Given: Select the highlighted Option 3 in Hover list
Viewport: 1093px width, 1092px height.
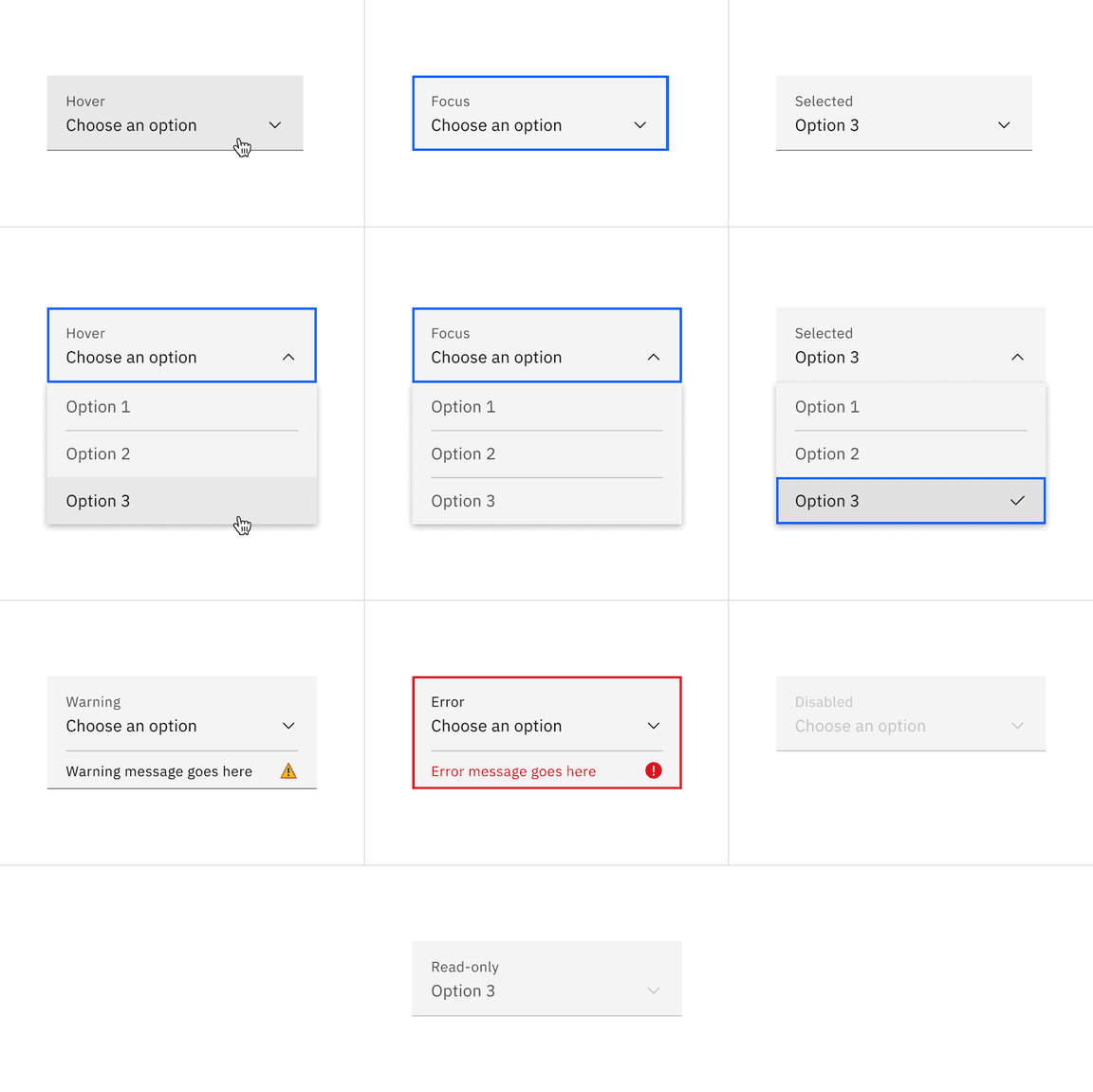Looking at the screenshot, I should point(98,501).
